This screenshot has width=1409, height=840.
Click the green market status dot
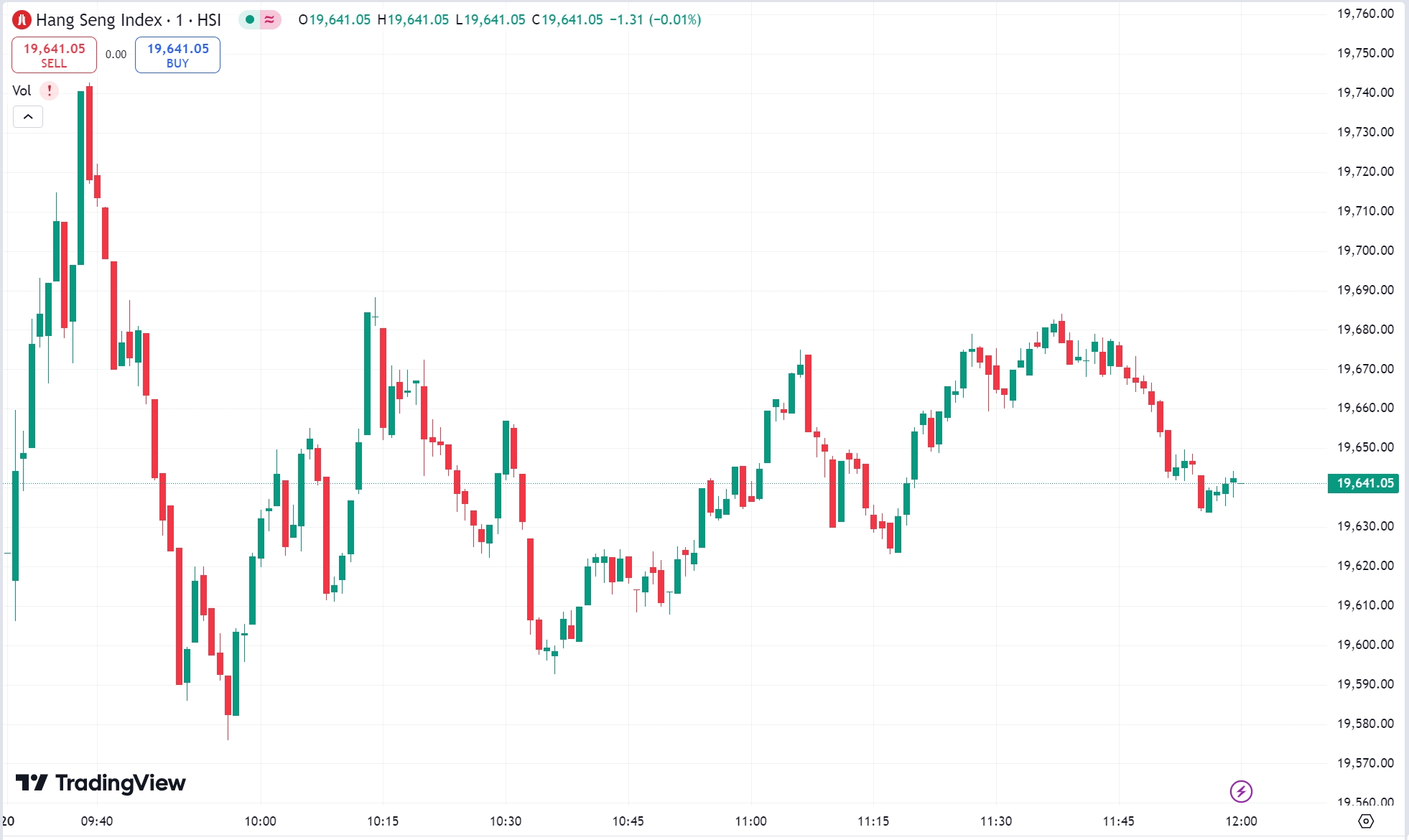tap(250, 19)
